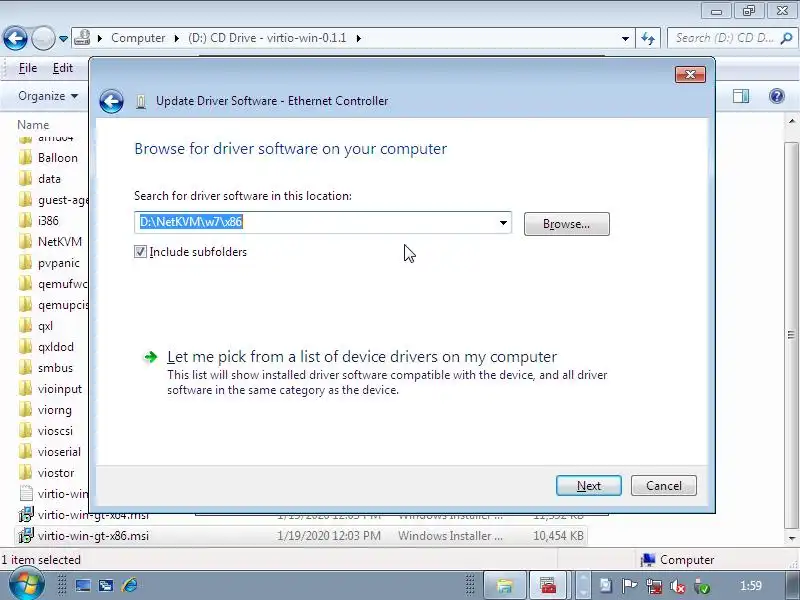
Task: Click the Action Center flag tray icon
Action: pos(629,586)
